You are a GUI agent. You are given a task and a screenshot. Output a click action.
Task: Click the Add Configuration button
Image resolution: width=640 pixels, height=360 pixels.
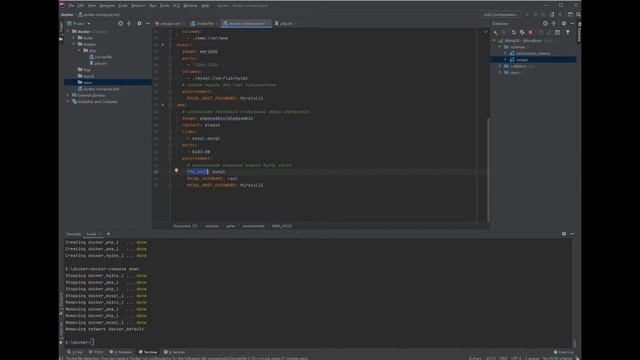pyautogui.click(x=500, y=14)
